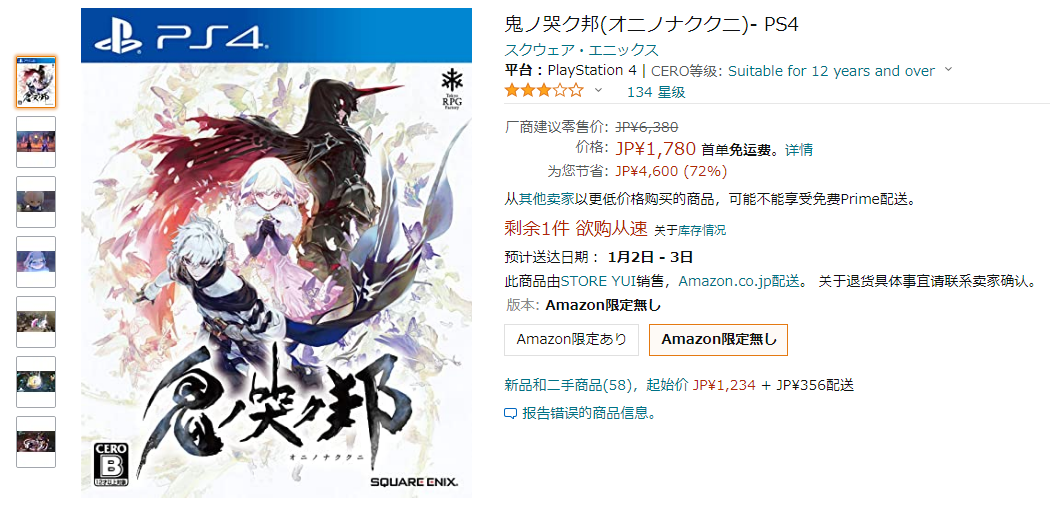The width and height of the screenshot is (1050, 505).
Task: Click the three-star rating icons
Action: pos(544,90)
